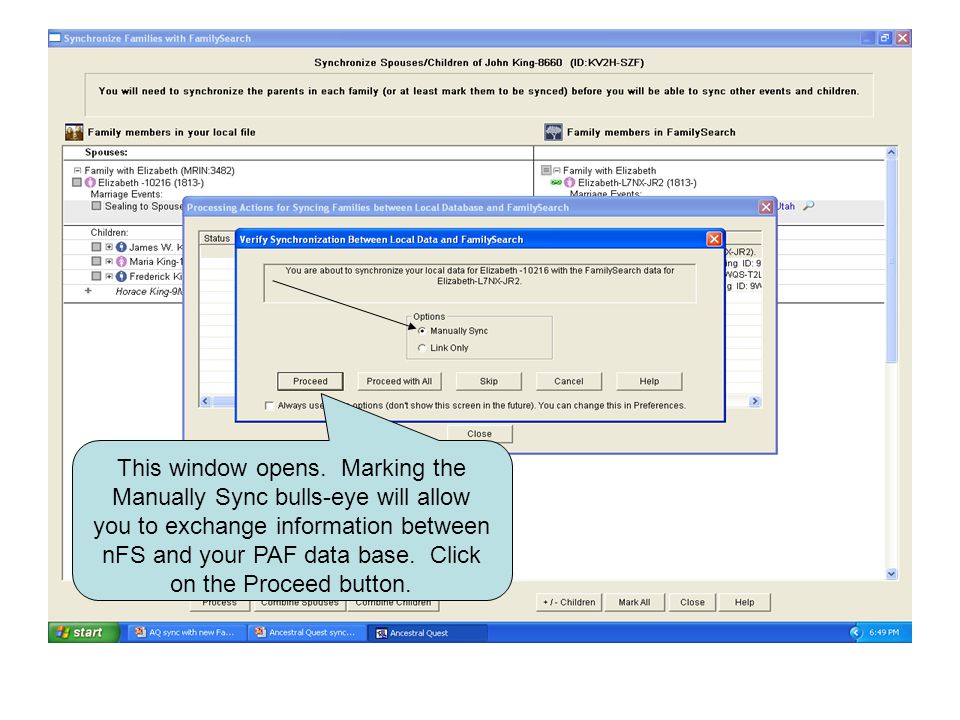Expand the Frederick child entry
The width and height of the screenshot is (960, 720).
pyautogui.click(x=109, y=276)
